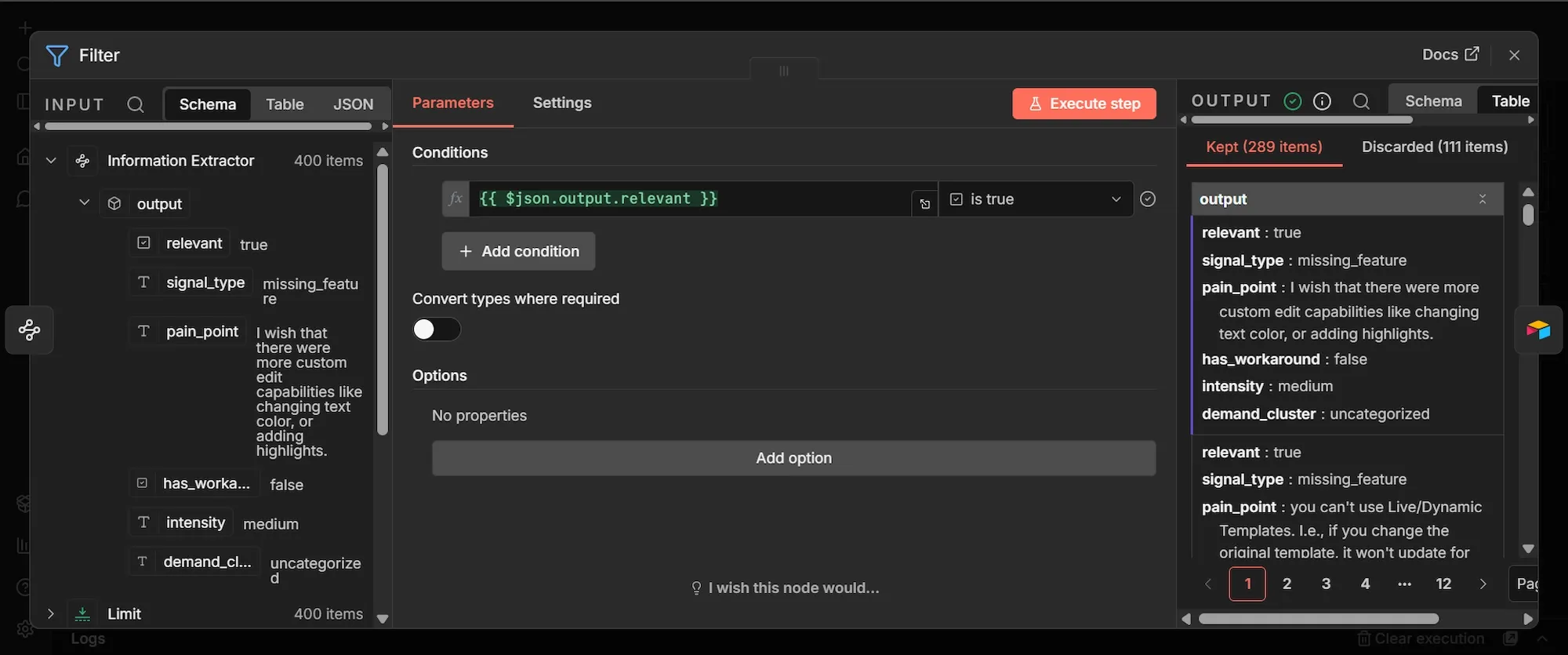Toggle Convert types where required switch

(x=437, y=329)
